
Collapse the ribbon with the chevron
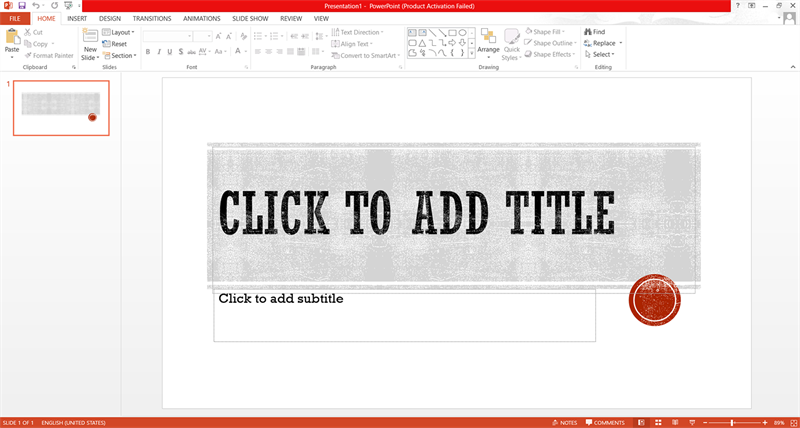click(792, 67)
